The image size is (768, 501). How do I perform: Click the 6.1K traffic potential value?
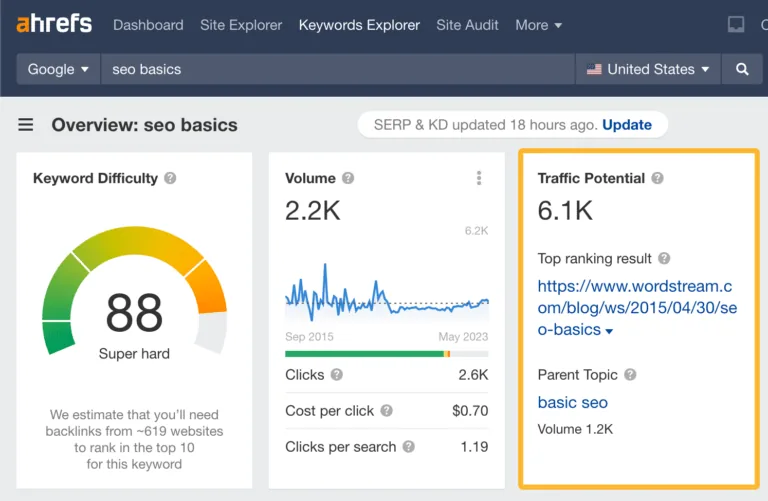pyautogui.click(x=565, y=211)
